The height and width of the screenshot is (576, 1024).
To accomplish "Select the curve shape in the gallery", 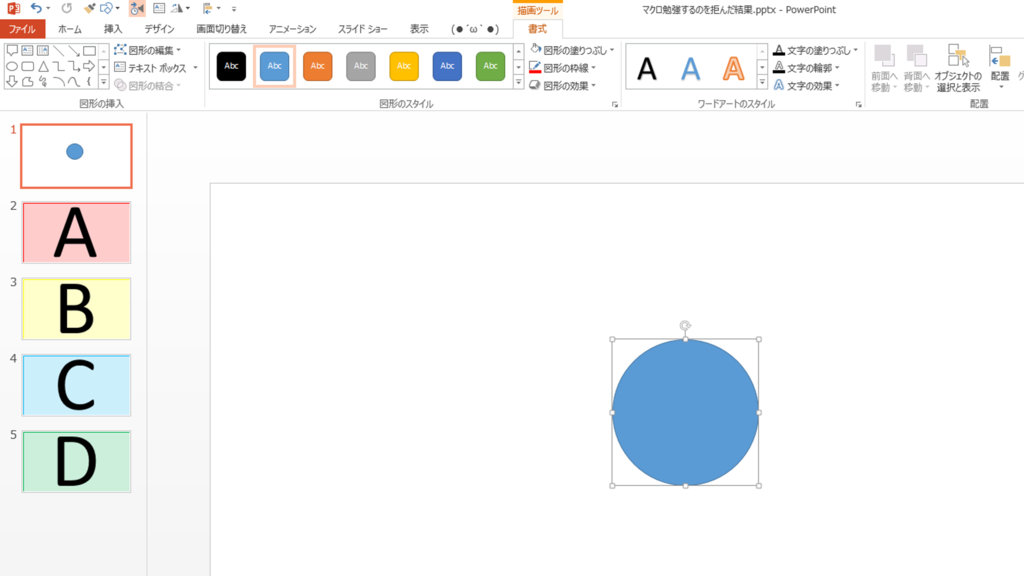I will [x=74, y=82].
